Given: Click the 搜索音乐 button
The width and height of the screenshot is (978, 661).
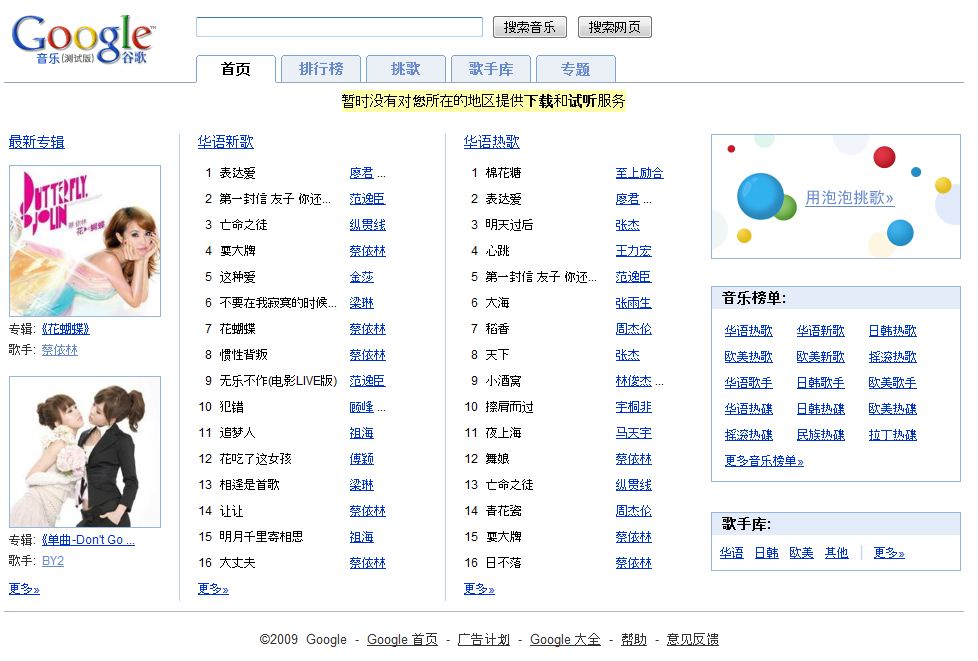Looking at the screenshot, I should click(x=530, y=27).
